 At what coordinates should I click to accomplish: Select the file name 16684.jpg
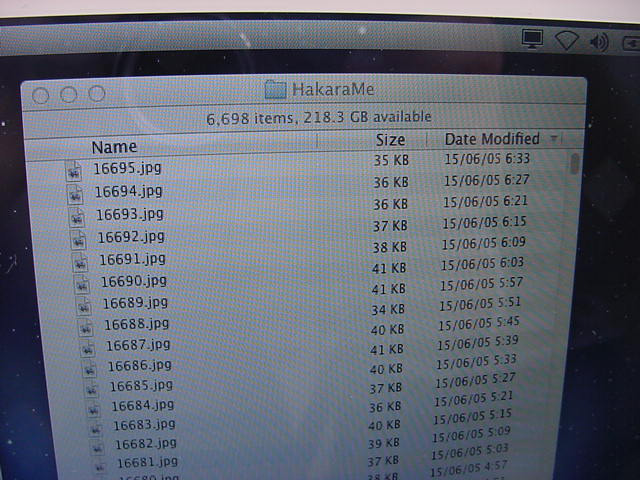(143, 405)
